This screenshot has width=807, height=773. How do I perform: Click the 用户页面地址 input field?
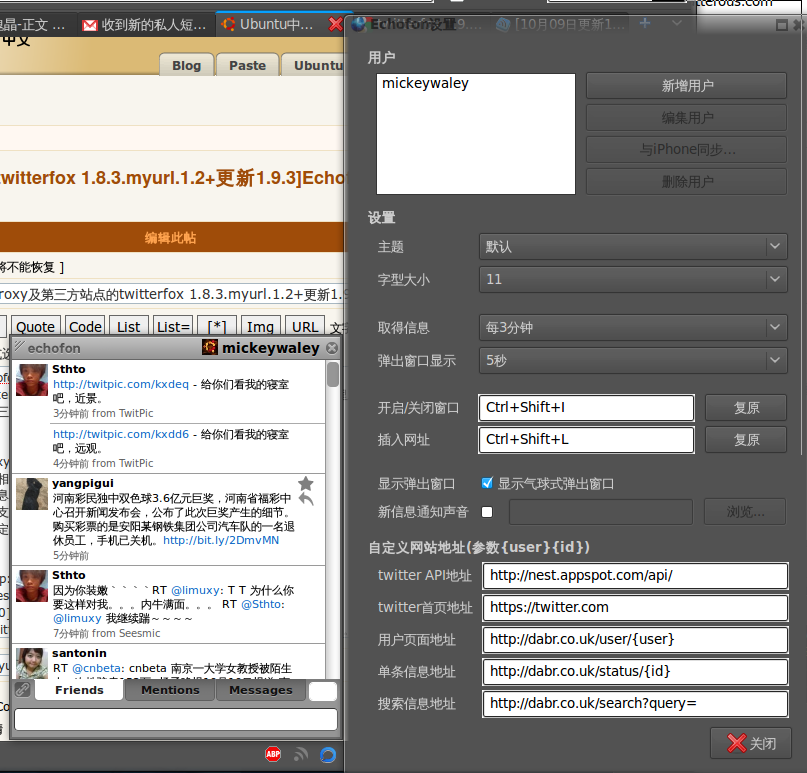coord(635,639)
